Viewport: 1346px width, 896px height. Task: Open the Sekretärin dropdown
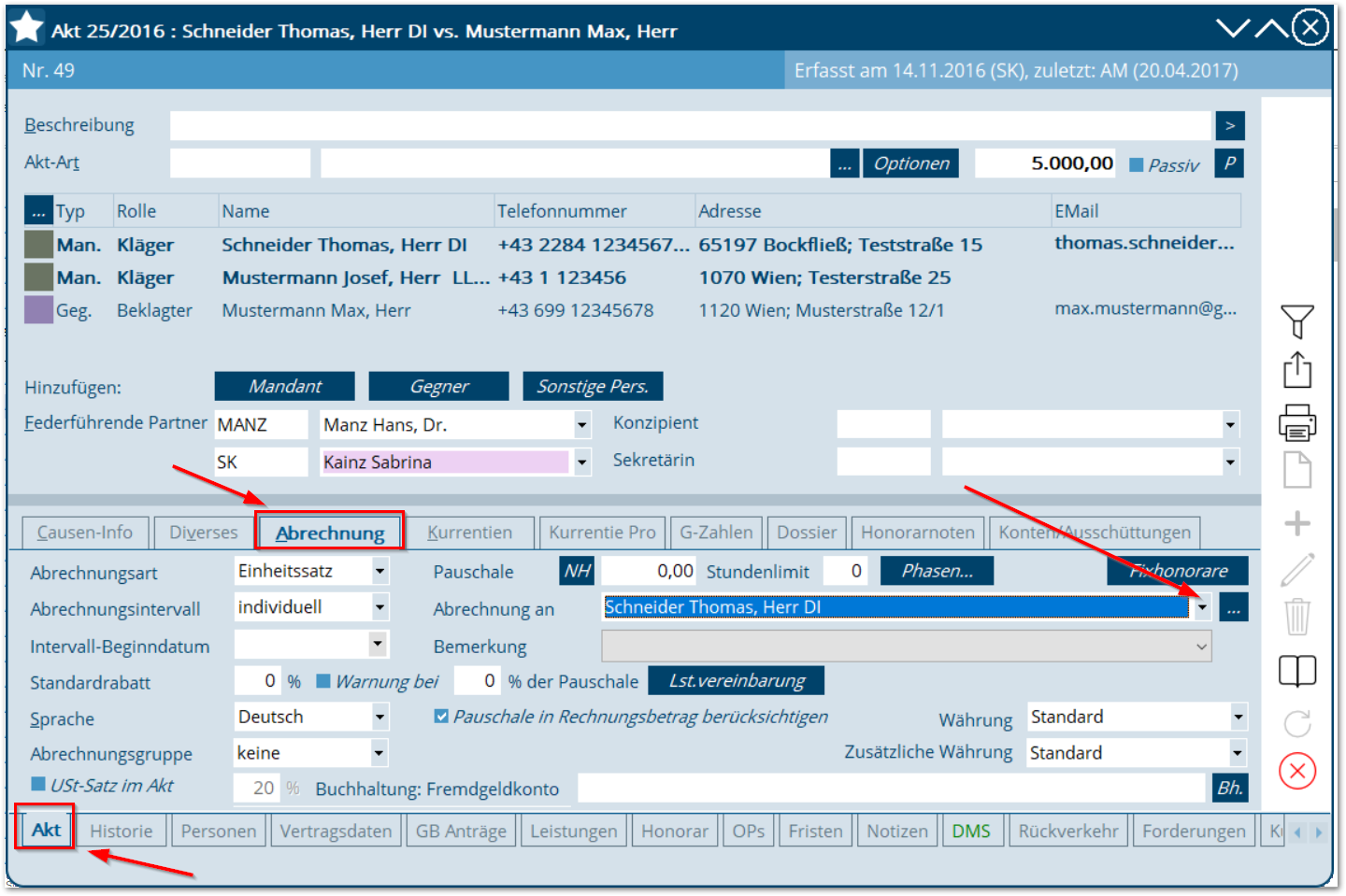pyautogui.click(x=1230, y=462)
